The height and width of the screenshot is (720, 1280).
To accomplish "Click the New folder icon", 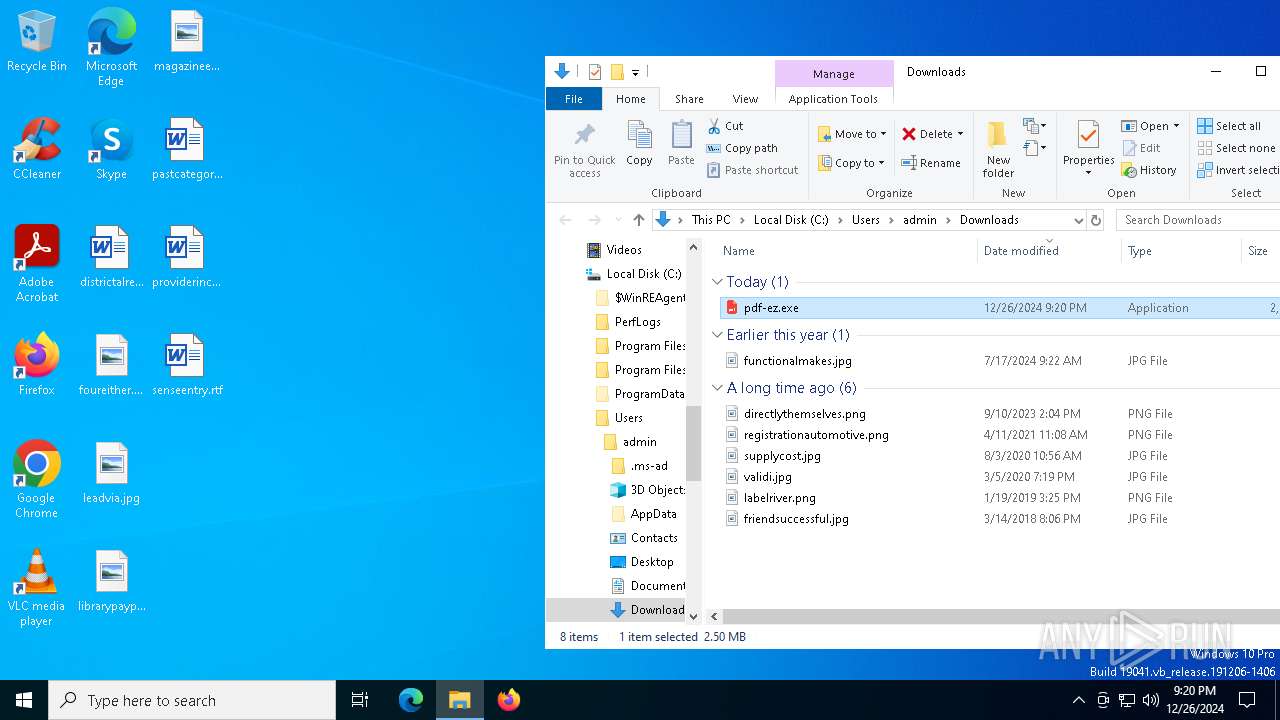I will click(x=998, y=149).
